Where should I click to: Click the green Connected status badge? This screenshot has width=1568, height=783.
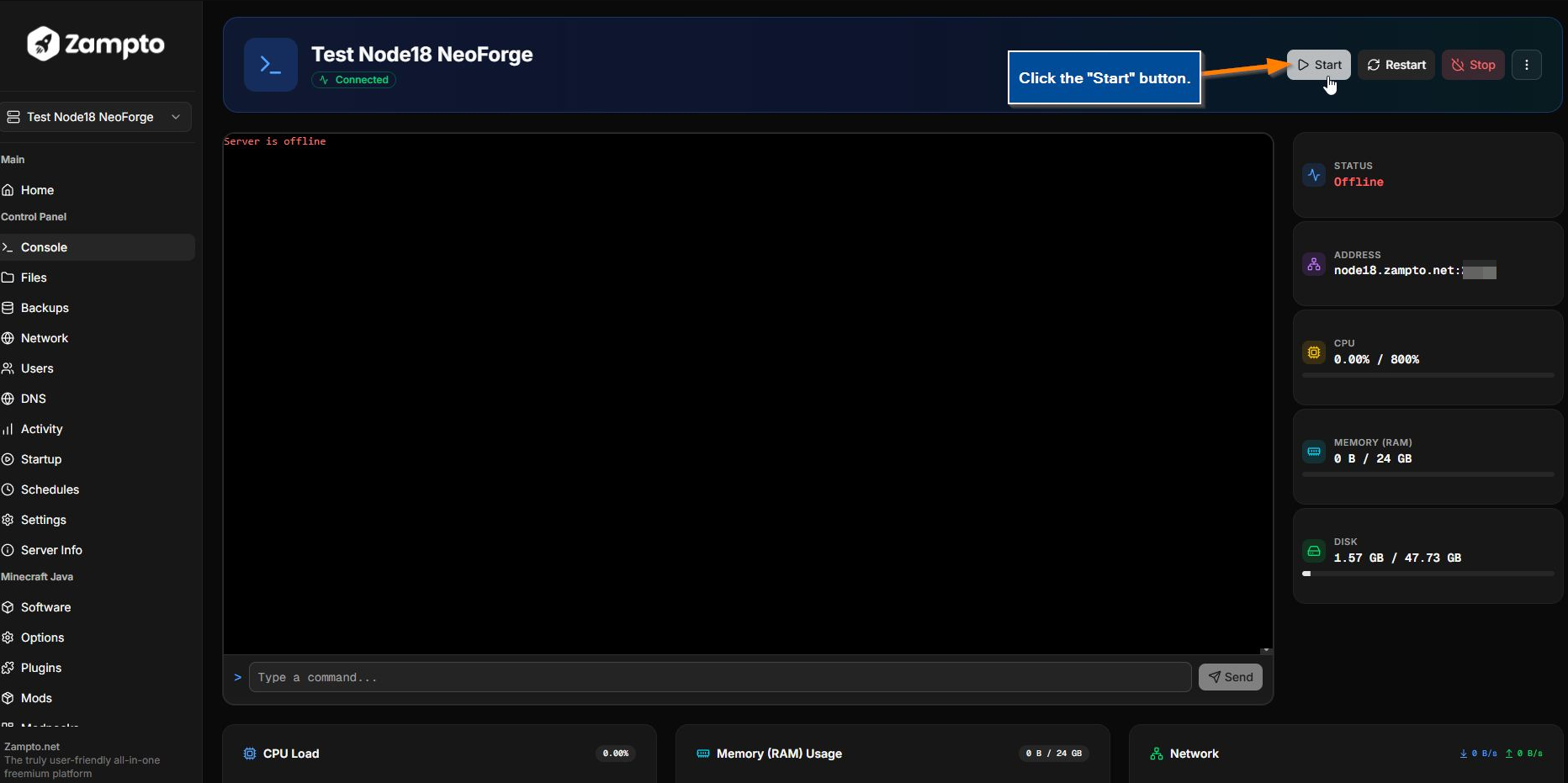coord(354,80)
